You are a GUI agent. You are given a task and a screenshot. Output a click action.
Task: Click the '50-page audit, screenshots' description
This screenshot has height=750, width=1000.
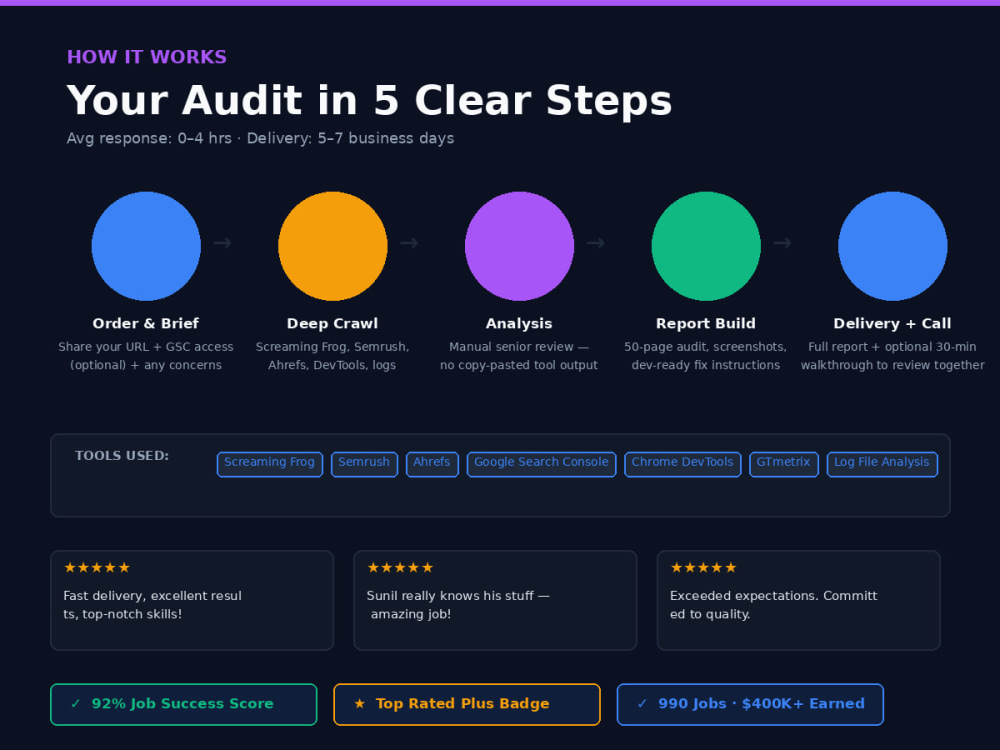(706, 356)
